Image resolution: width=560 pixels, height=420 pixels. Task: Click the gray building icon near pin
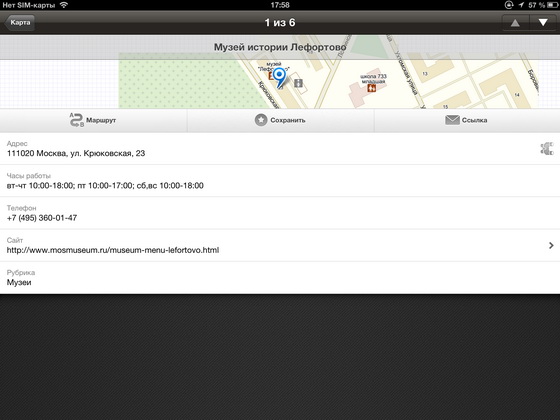(298, 83)
